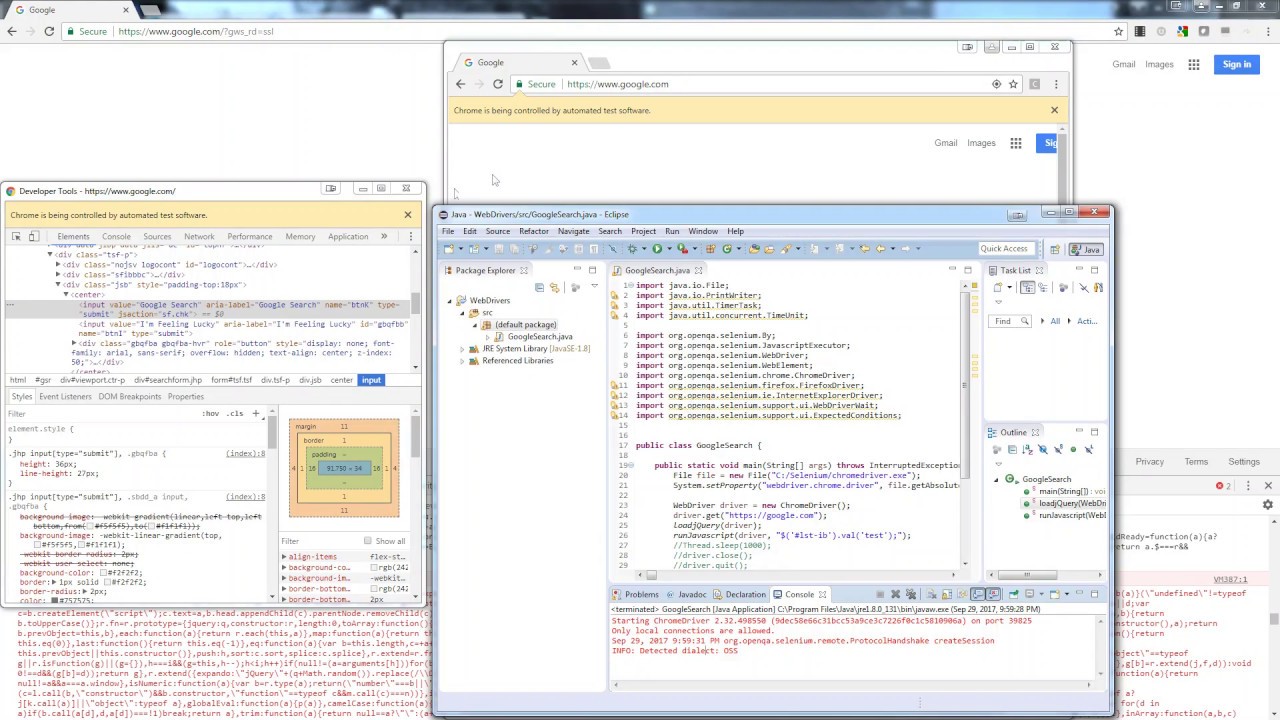Create a new task in Task List
This screenshot has height=720, width=1280.
(1000, 288)
